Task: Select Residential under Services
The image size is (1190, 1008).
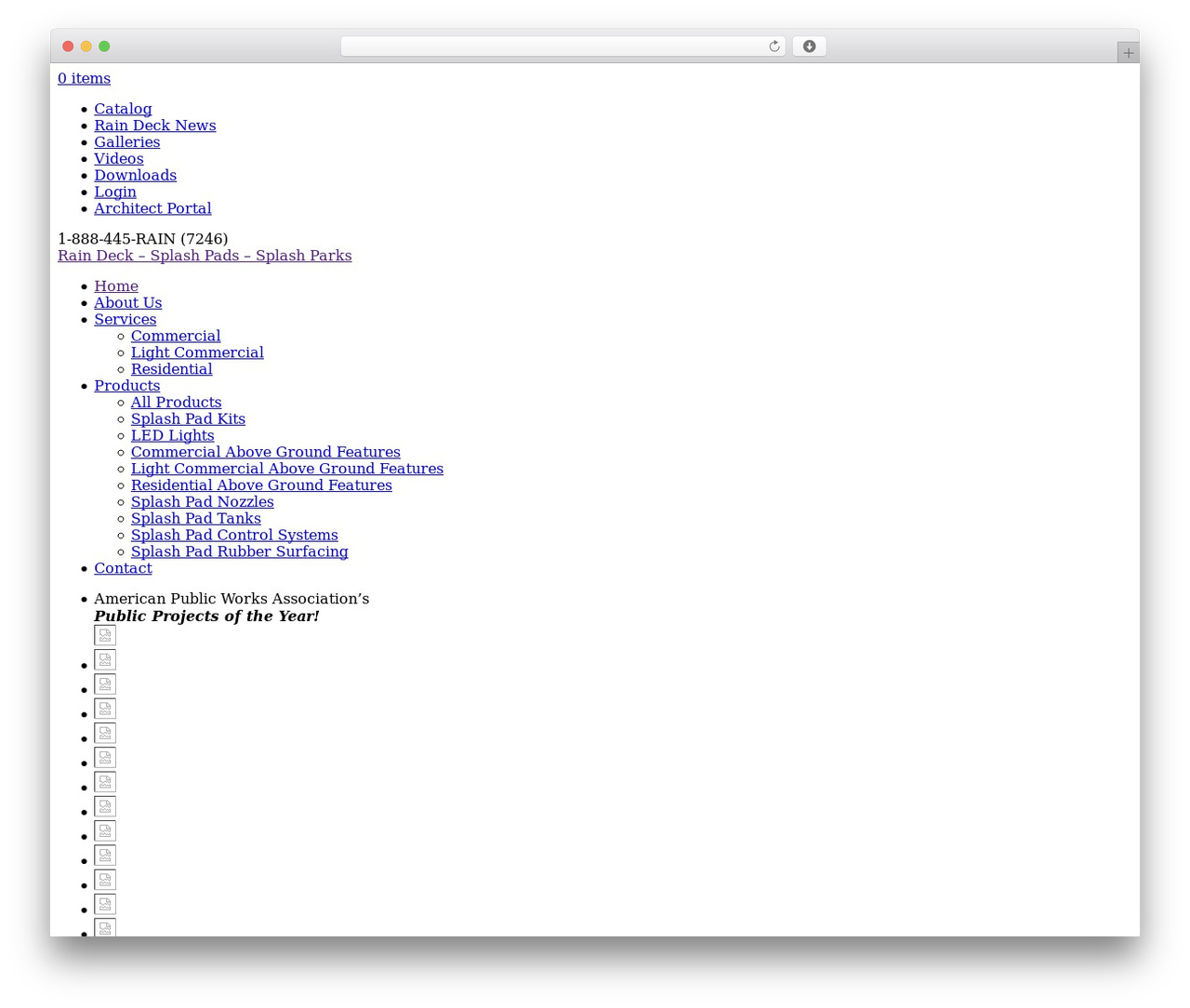Action: [x=171, y=370]
